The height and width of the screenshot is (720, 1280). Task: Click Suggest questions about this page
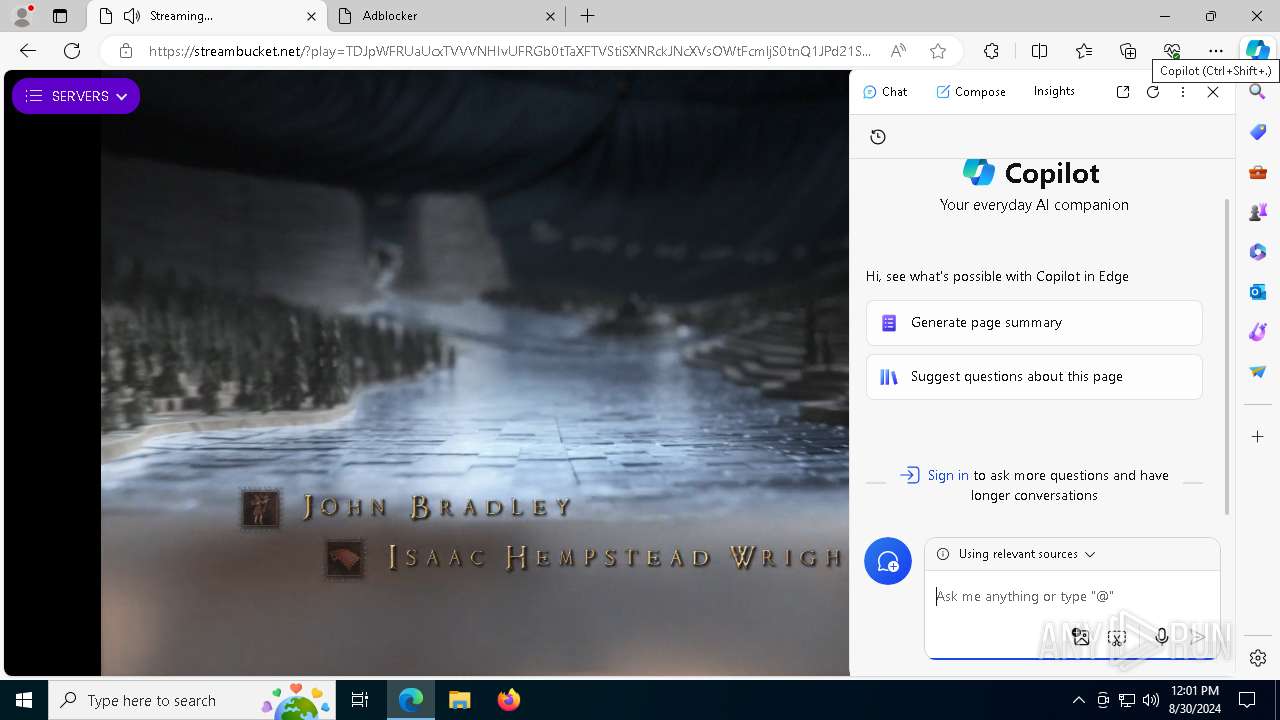coord(1034,377)
